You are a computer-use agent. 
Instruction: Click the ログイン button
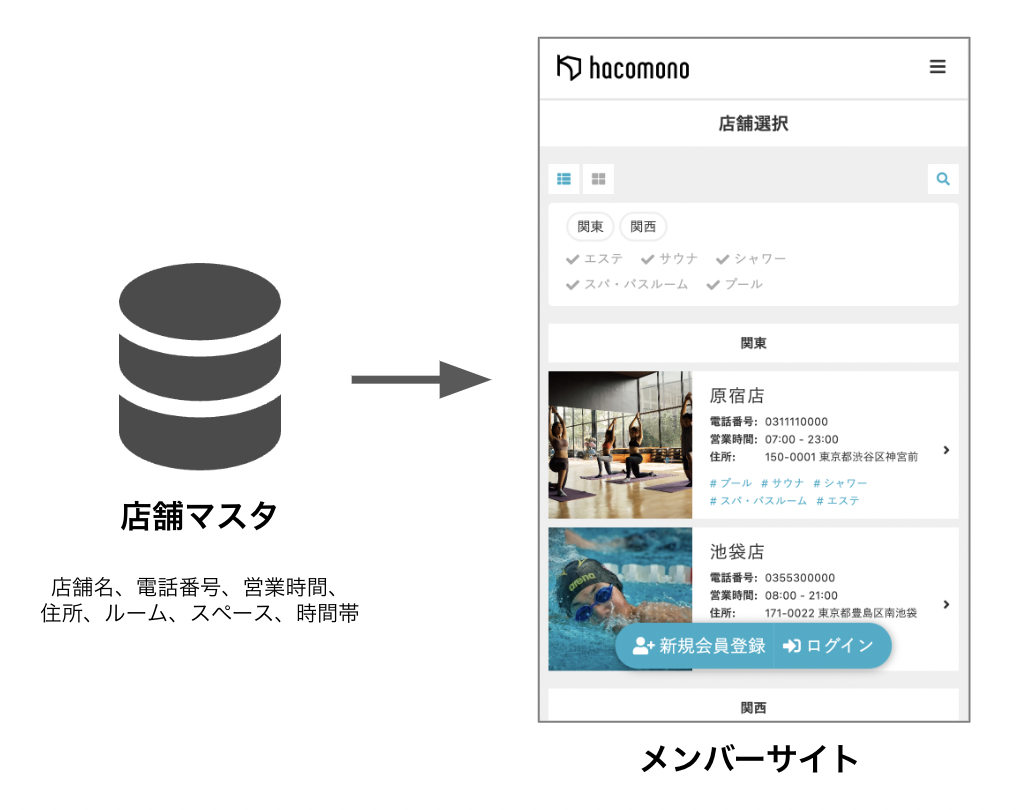829,646
